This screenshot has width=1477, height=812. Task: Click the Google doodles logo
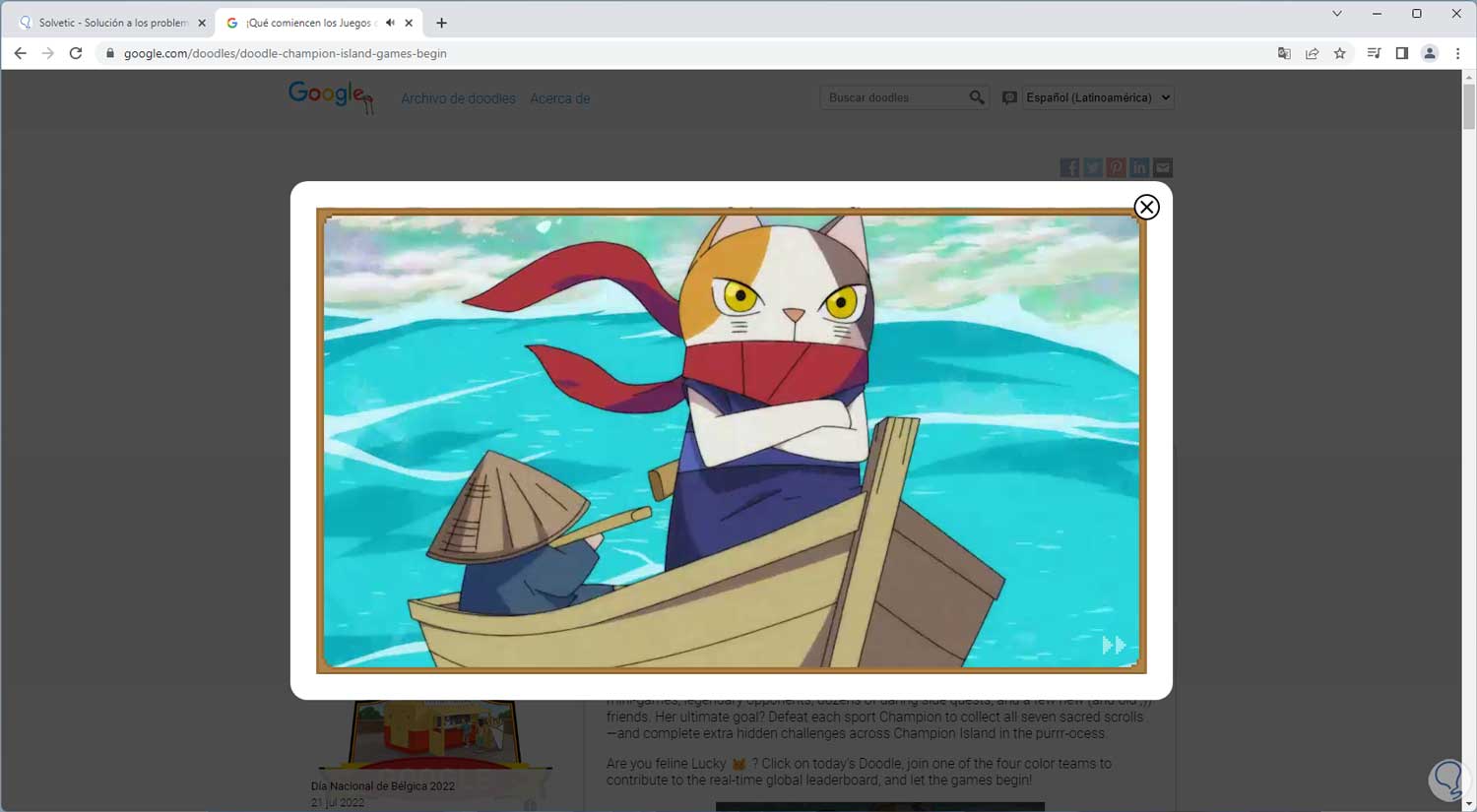(331, 96)
